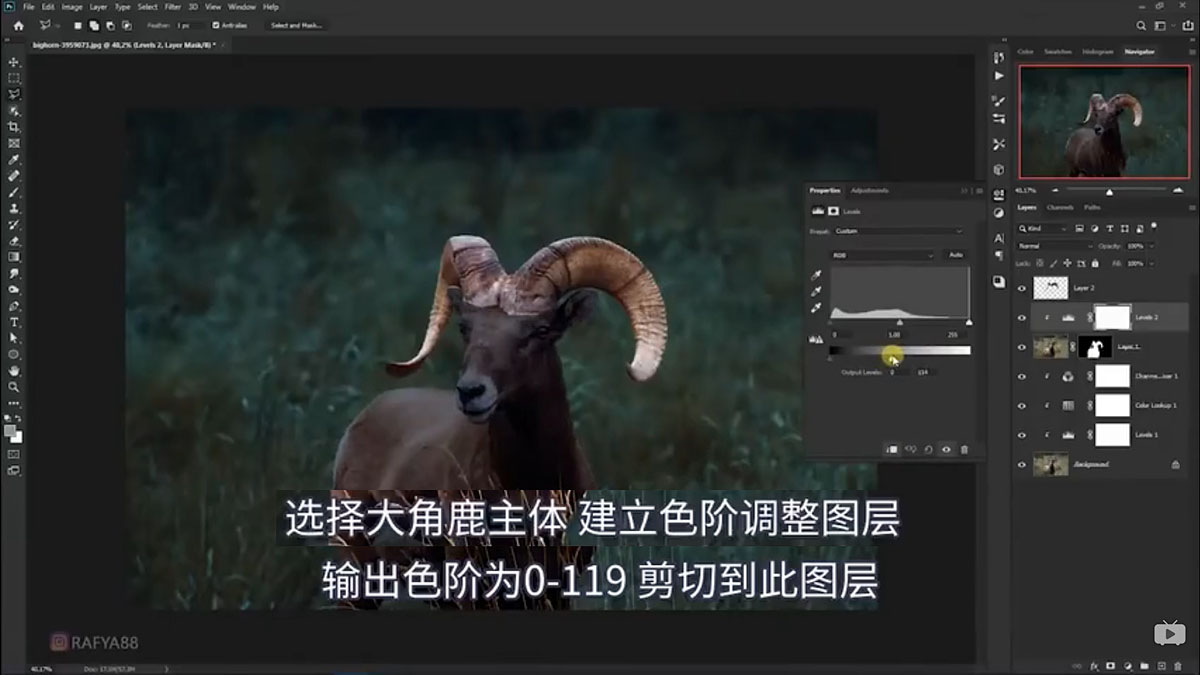Click the Auto button in the Levels panel
Image resolution: width=1200 pixels, height=675 pixels.
coord(955,255)
